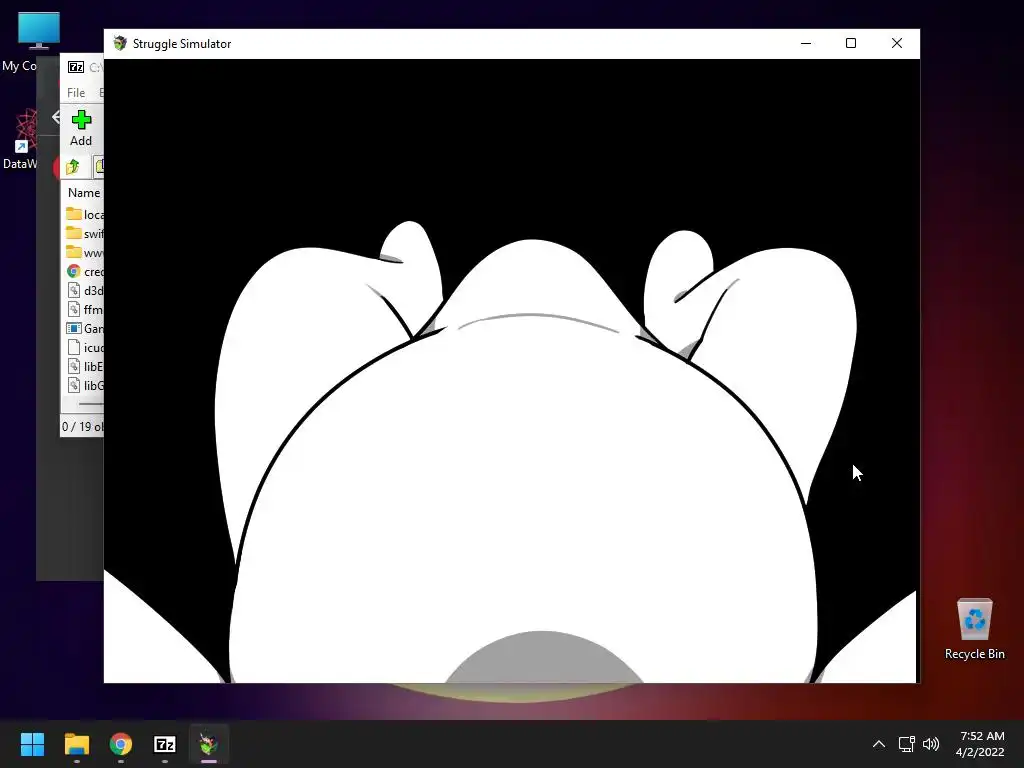
Task: Click the Struggle Simulator title bar icon
Action: [120, 43]
